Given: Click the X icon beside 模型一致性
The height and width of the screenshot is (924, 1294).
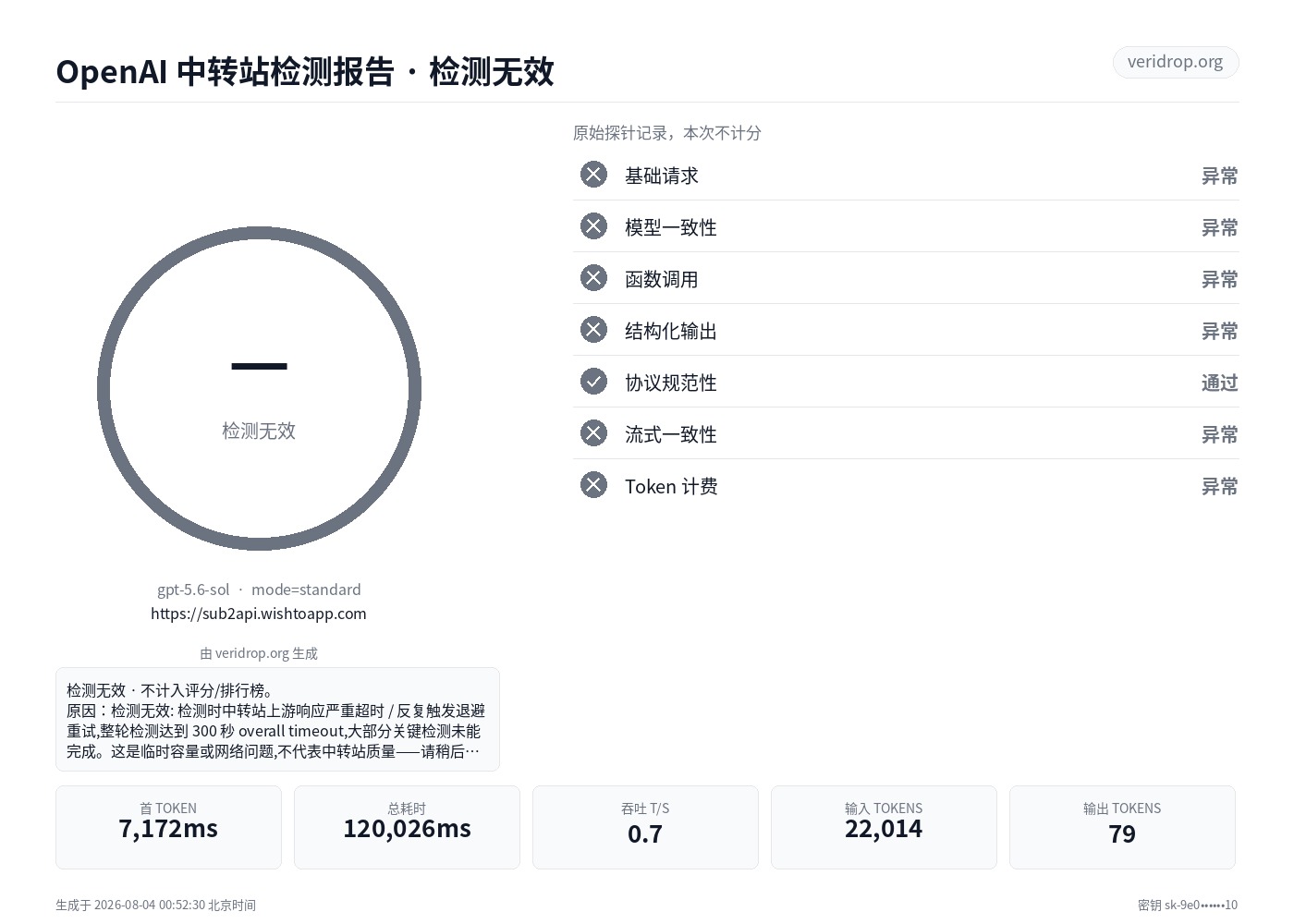Looking at the screenshot, I should [593, 226].
